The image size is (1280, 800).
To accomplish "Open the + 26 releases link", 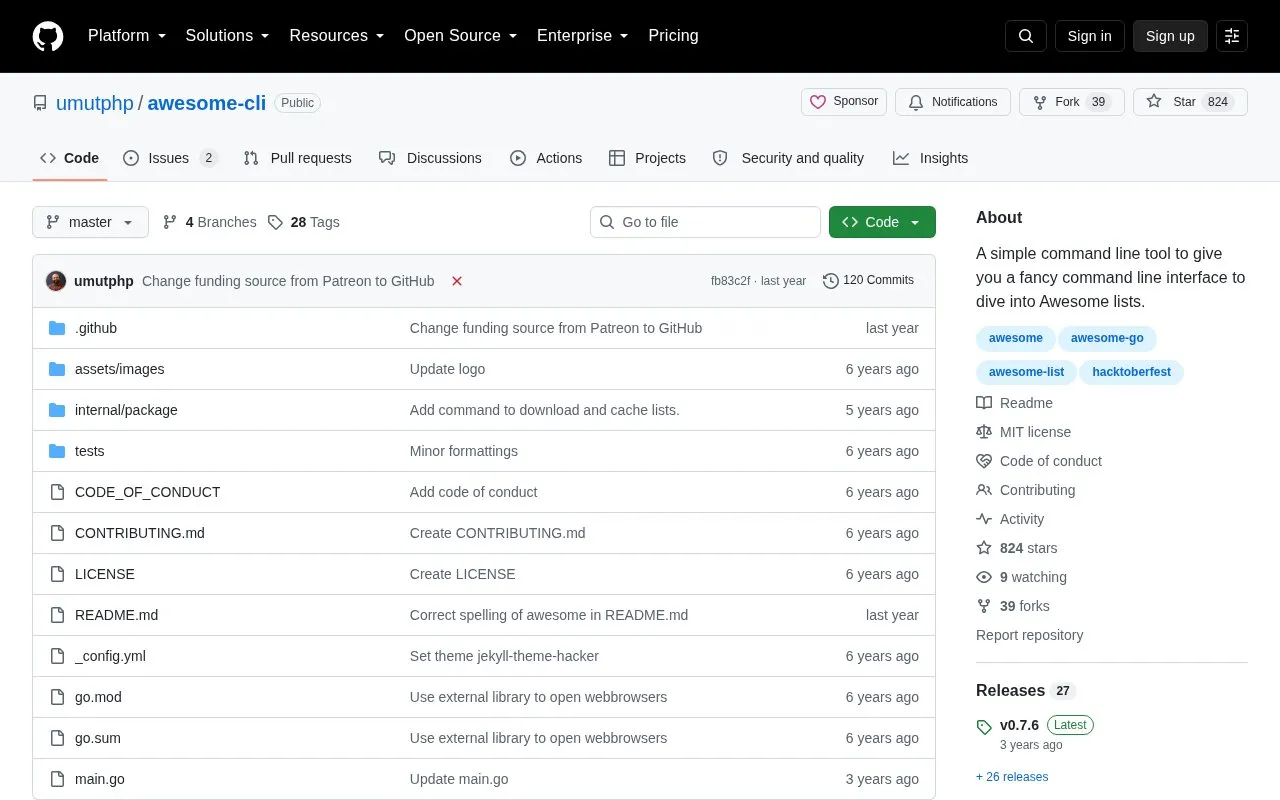I will [1012, 777].
